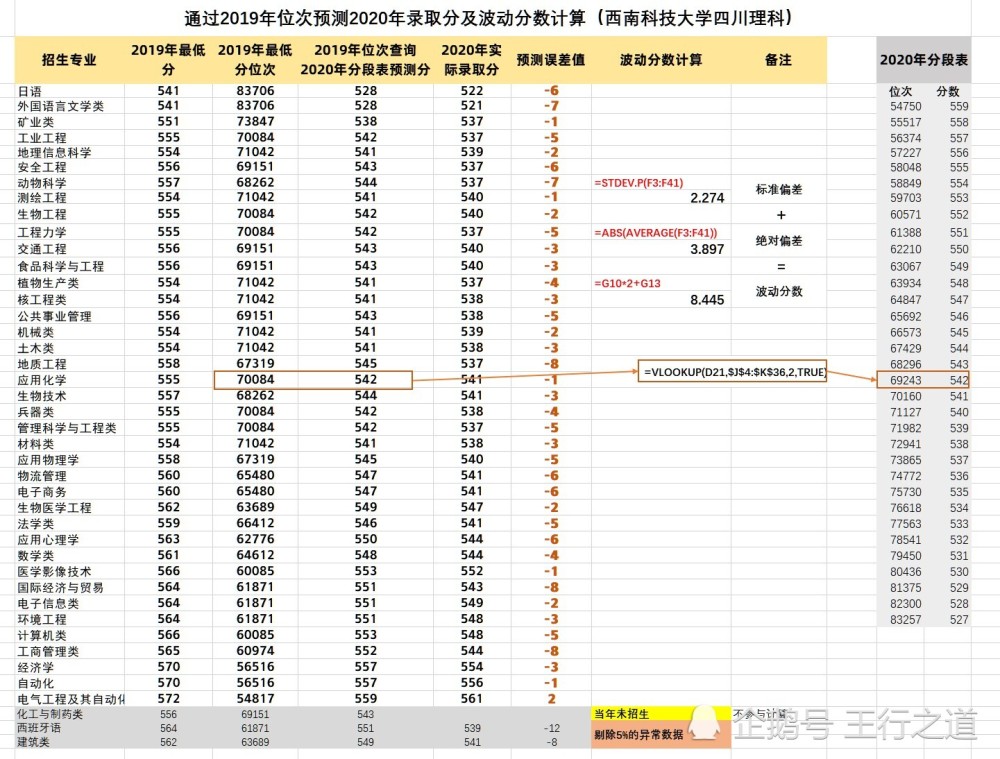The width and height of the screenshot is (1000, 759).
Task: Click the 波动分数计算 header cell
Action: coord(661,60)
